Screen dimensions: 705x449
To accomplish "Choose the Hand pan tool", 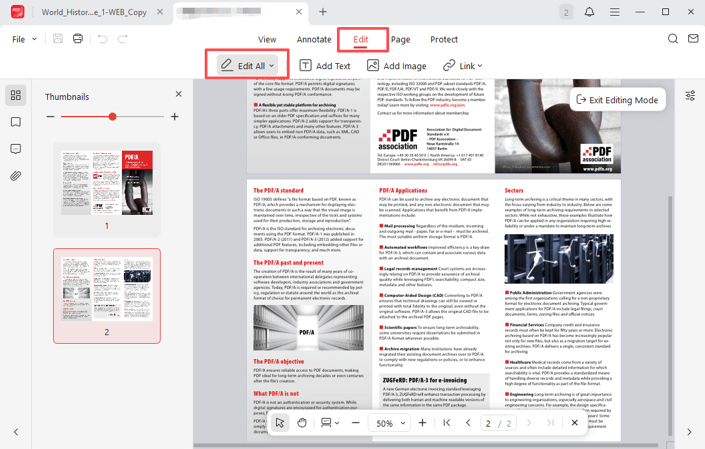I will [x=302, y=423].
